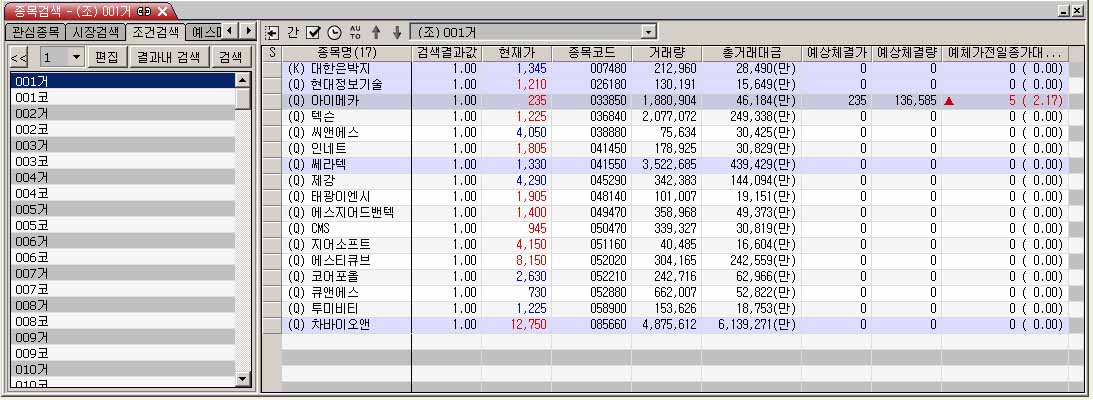The image size is (1093, 400).
Task: Click condition list scrollbar down arrow
Action: (x=243, y=379)
